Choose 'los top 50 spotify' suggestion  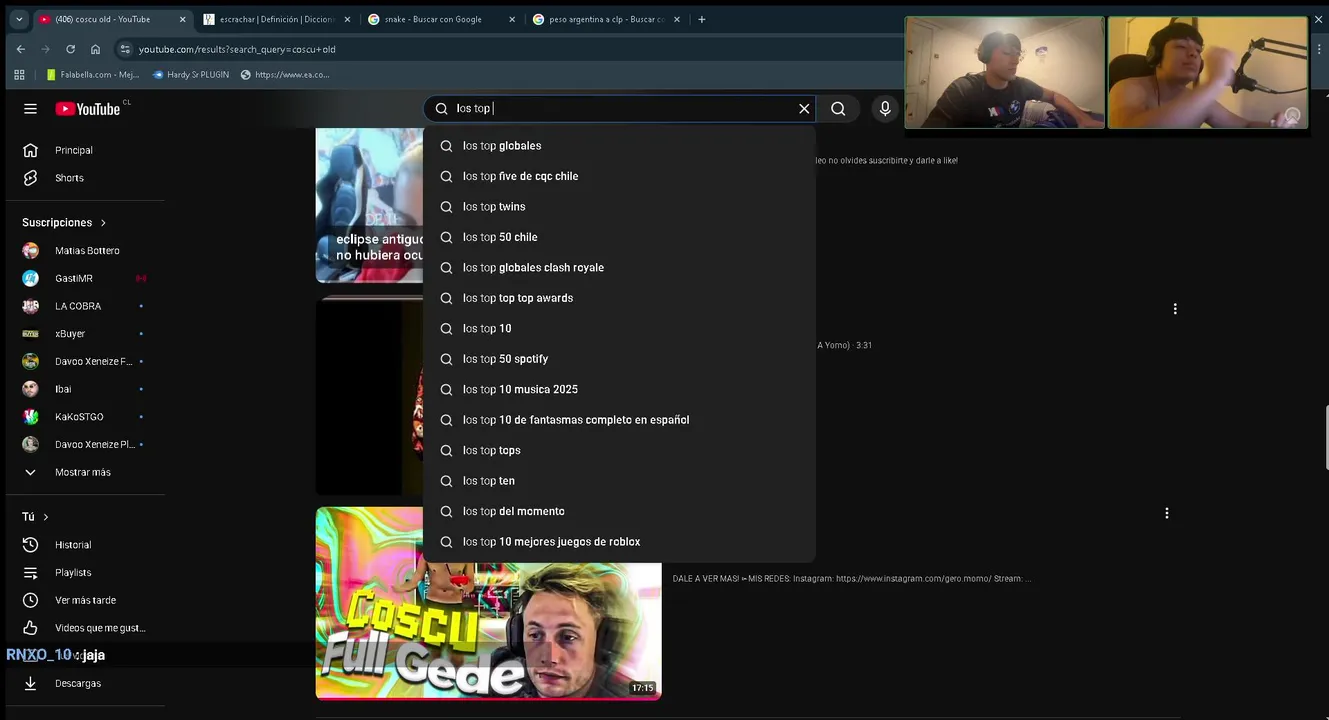[x=619, y=359]
